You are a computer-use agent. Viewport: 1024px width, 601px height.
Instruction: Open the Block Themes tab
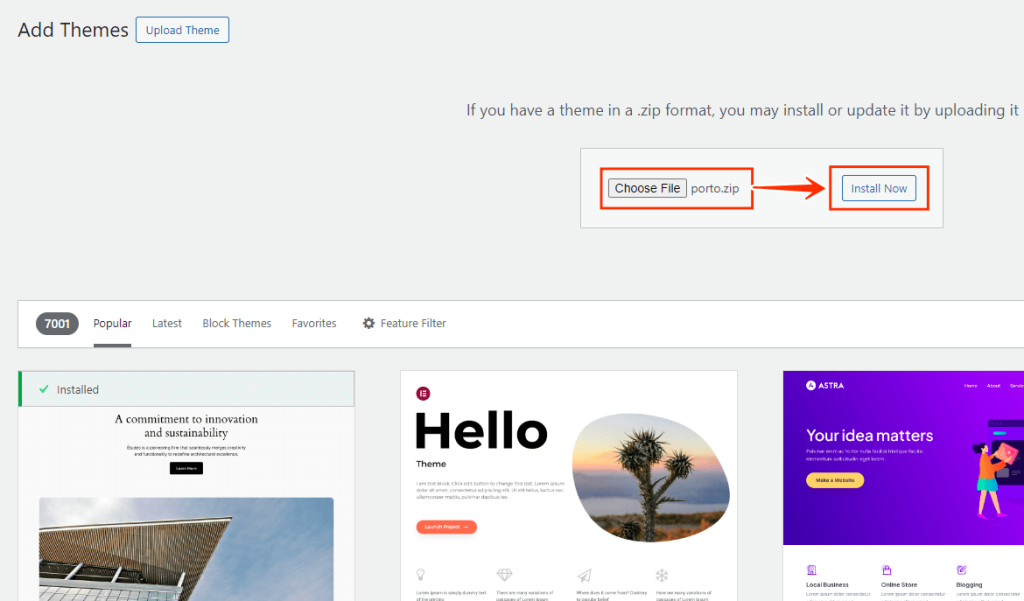pos(236,323)
